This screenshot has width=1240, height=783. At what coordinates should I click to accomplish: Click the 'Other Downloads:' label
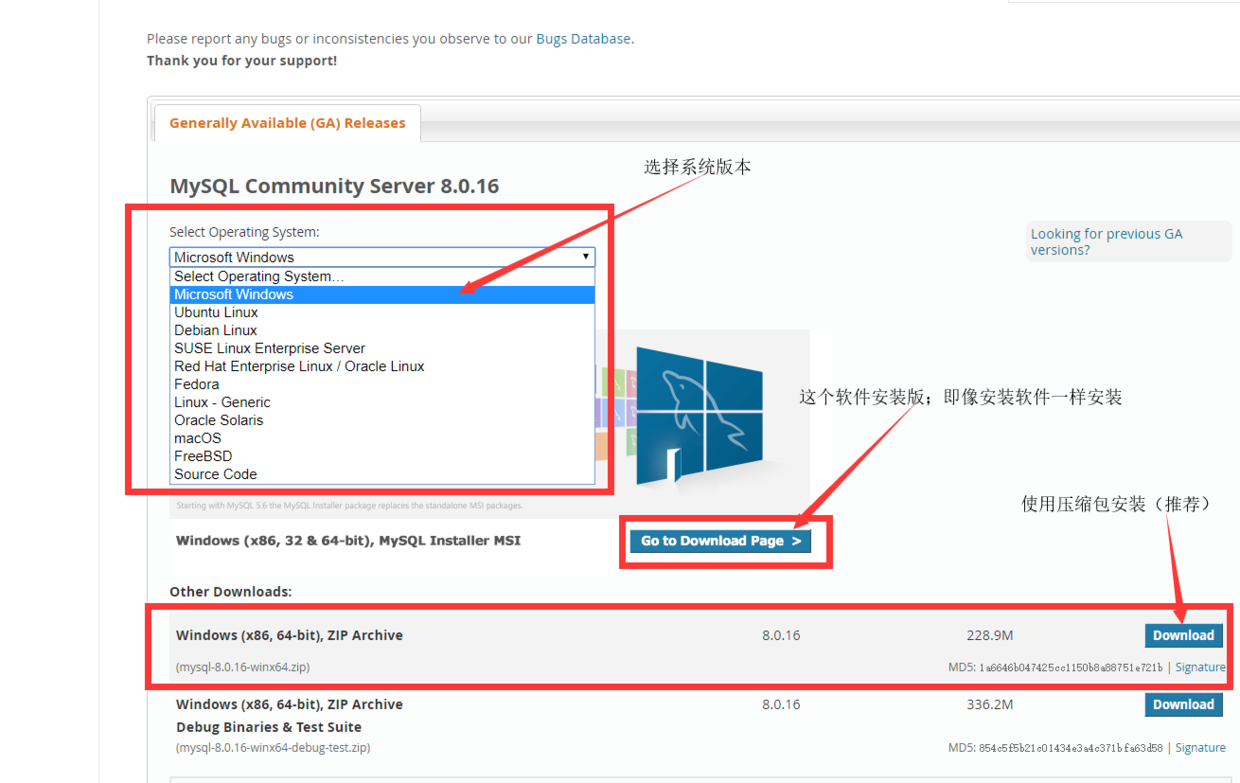231,592
